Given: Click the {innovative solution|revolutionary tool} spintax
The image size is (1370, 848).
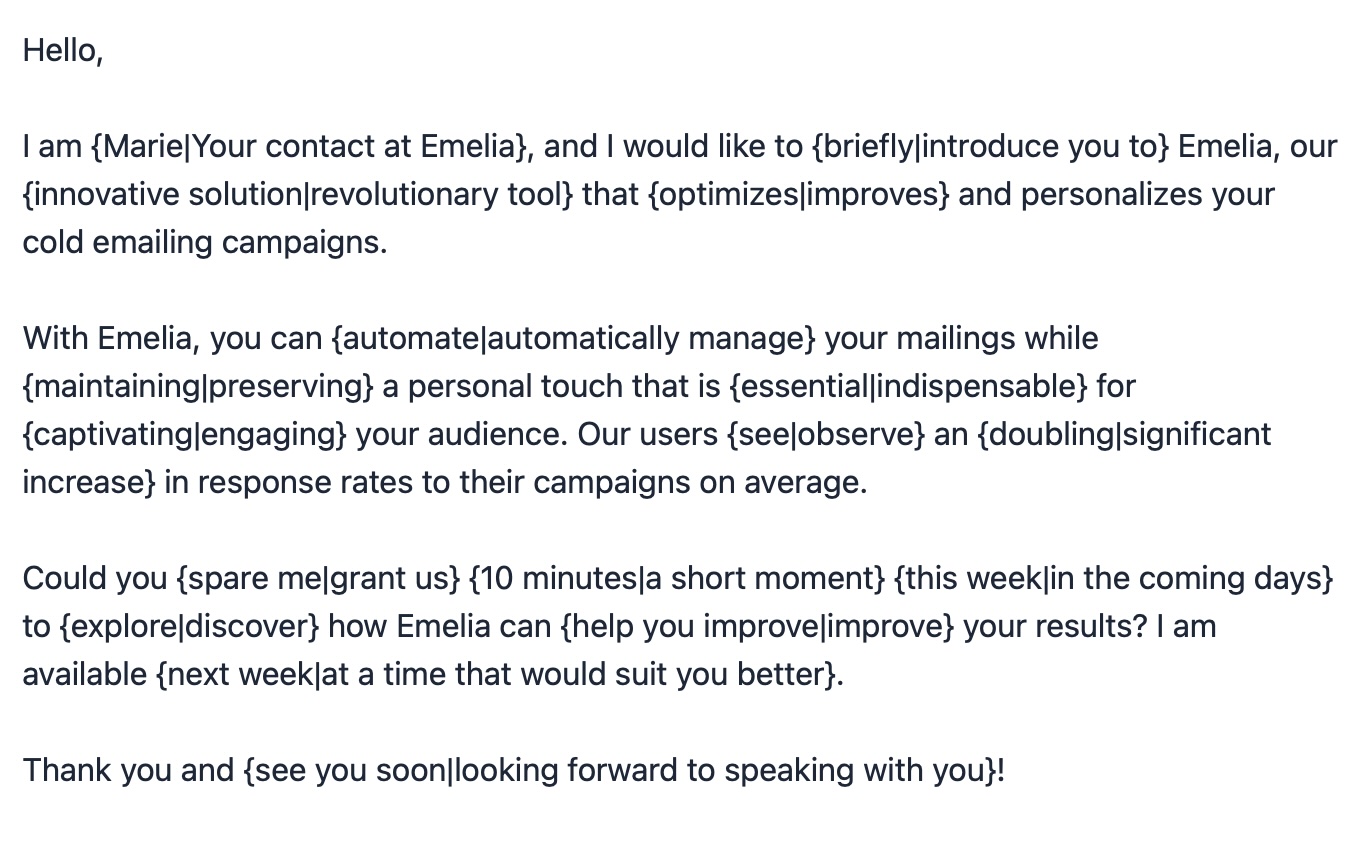Looking at the screenshot, I should [298, 194].
